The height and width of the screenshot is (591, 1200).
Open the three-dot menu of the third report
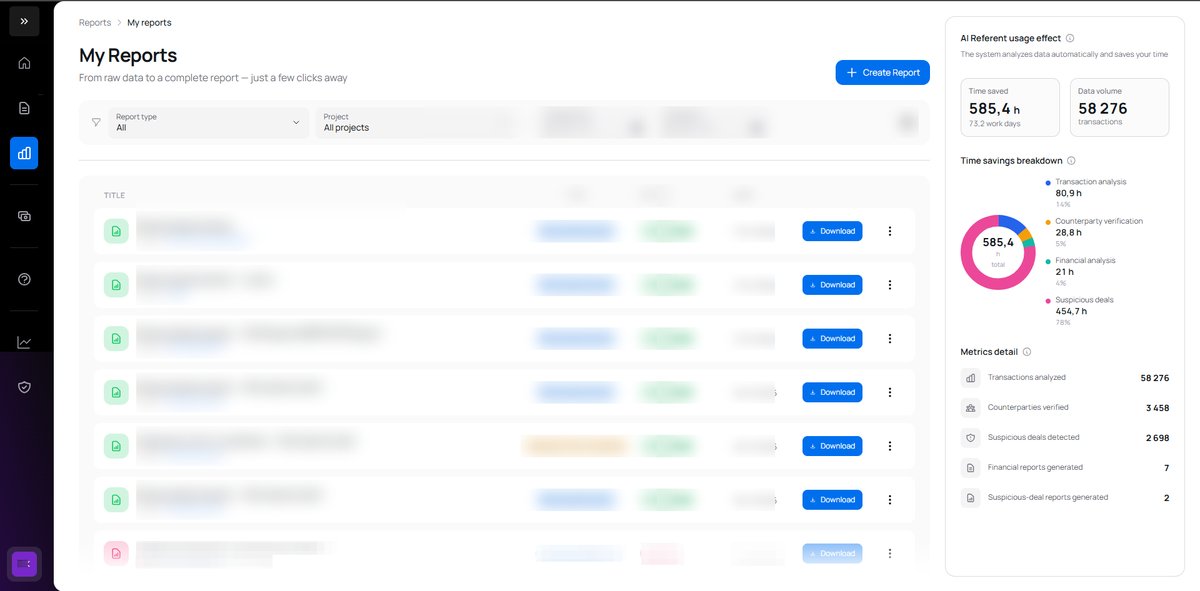pos(890,338)
